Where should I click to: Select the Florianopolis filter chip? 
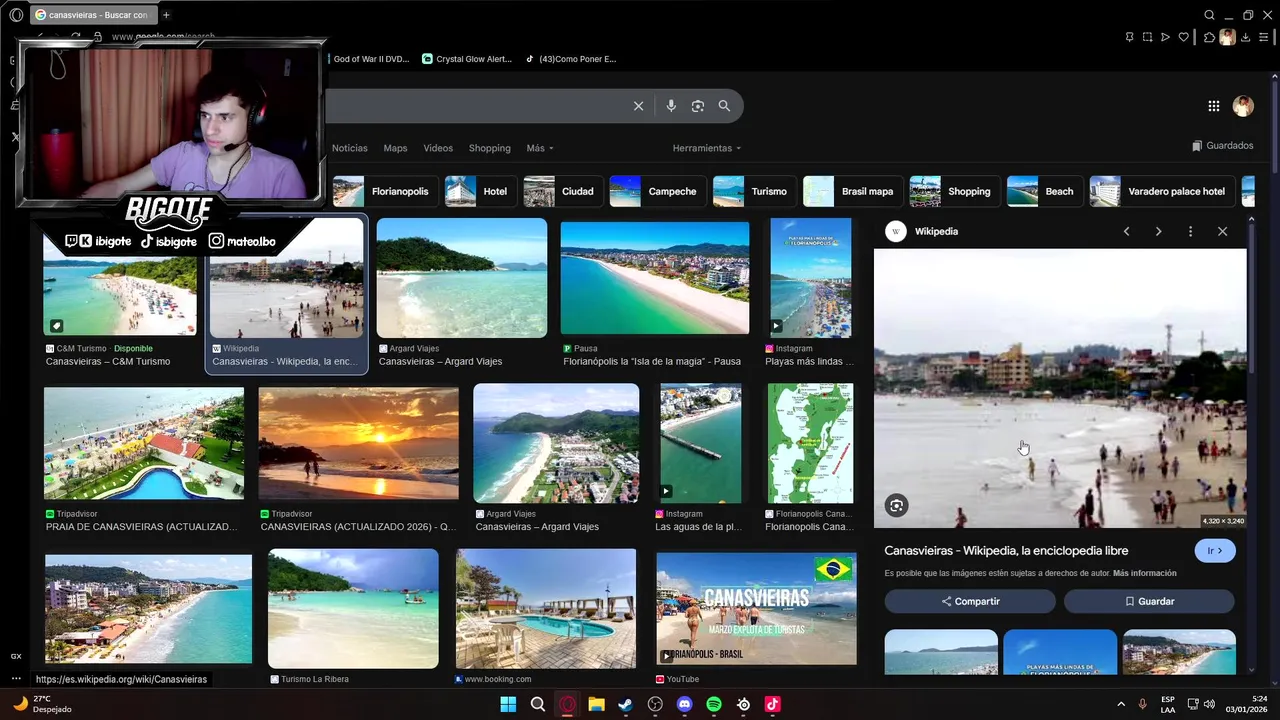click(386, 191)
